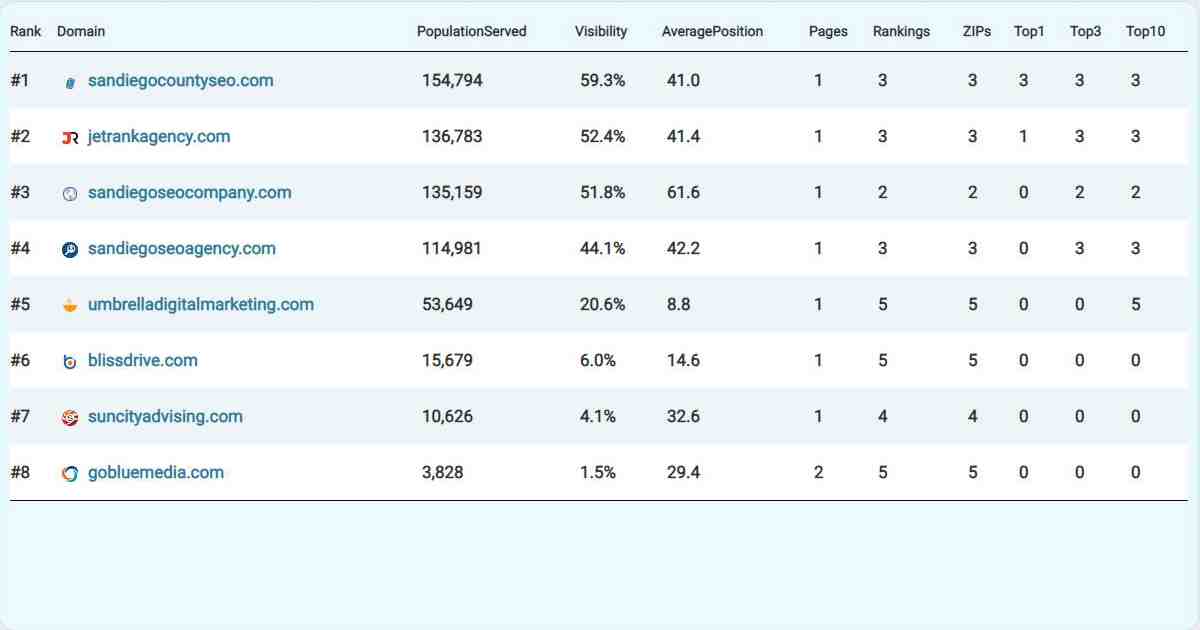This screenshot has height=630, width=1200.
Task: Sort by the Top10 column header
Action: tap(1145, 31)
